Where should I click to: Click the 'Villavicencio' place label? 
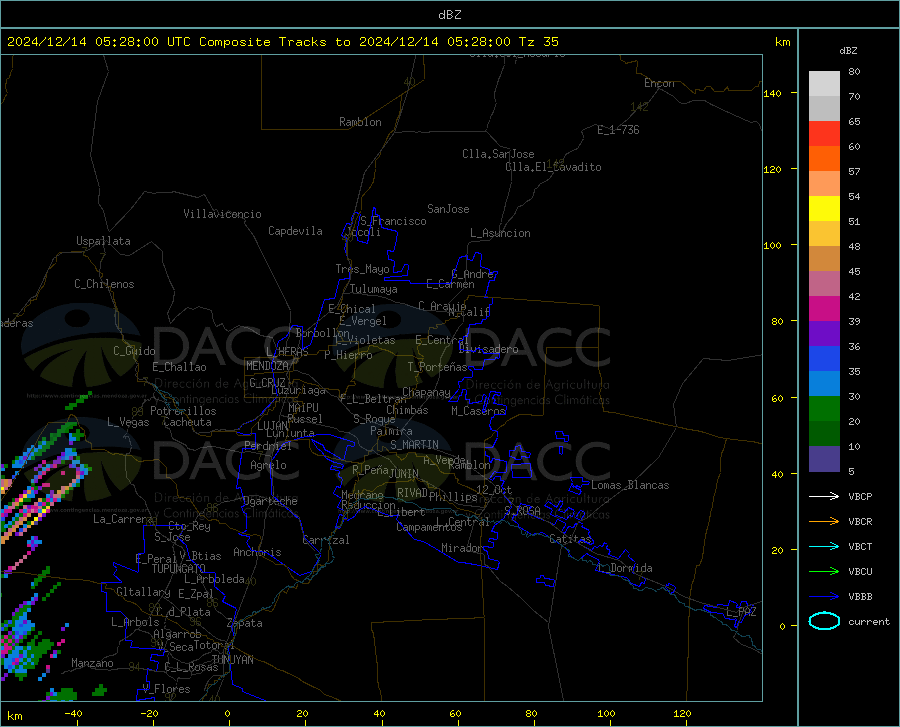coord(222,214)
